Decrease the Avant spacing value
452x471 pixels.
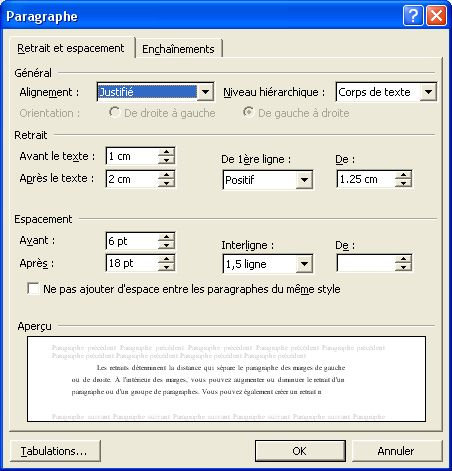click(166, 245)
